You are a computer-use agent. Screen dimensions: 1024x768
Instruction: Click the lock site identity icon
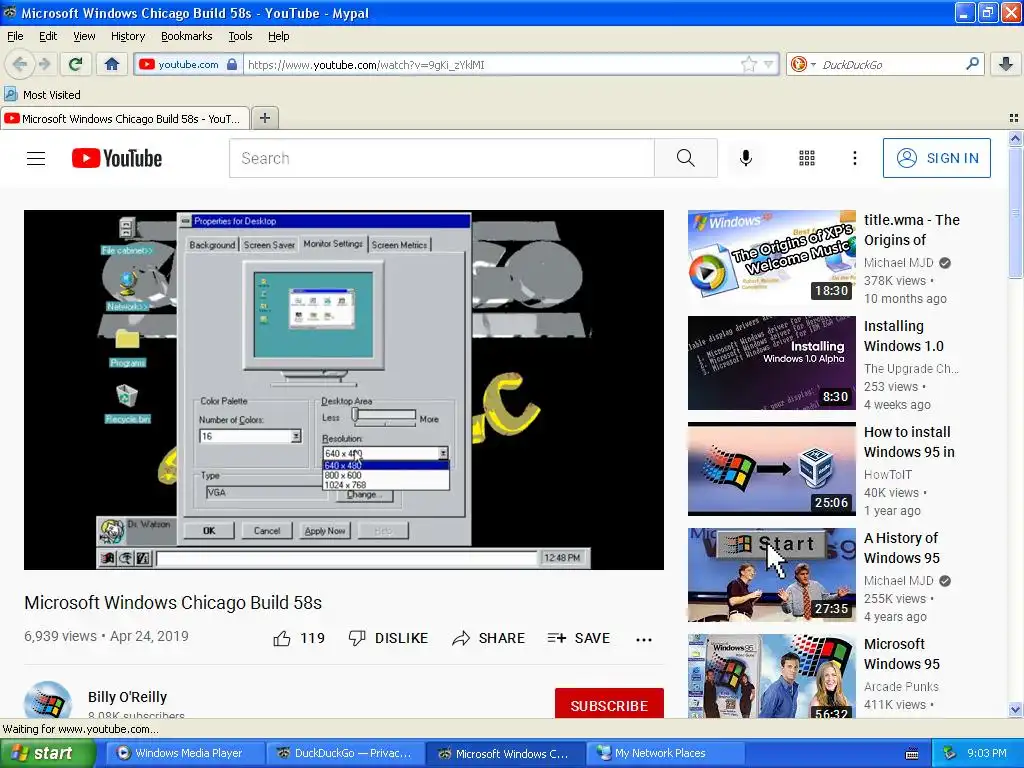[232, 64]
